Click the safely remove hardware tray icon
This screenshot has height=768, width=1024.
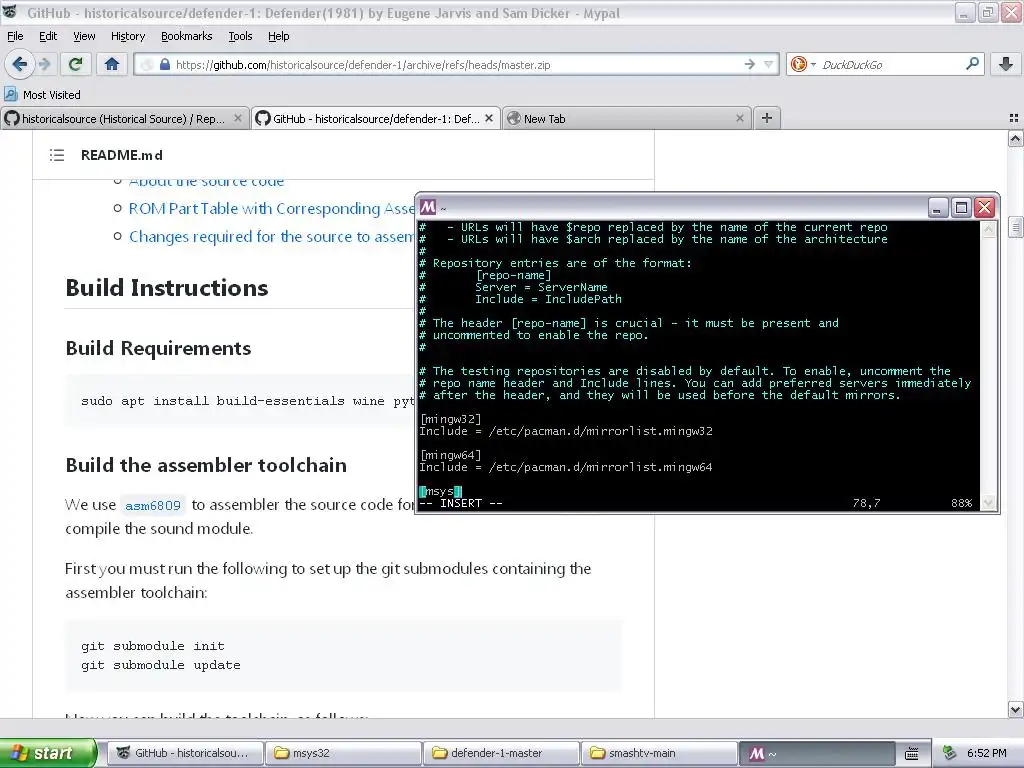[950, 753]
